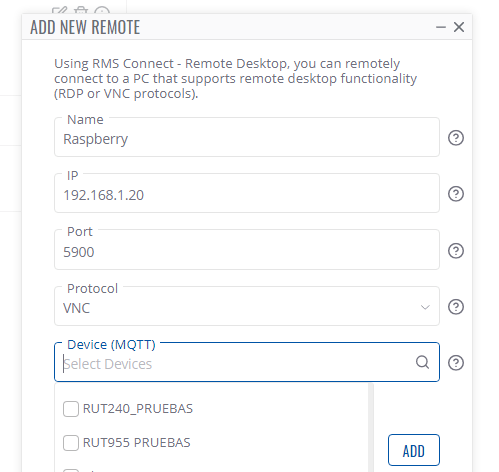Open help for Device (MQTT) field
The width and height of the screenshot is (499, 472).
tap(455, 363)
